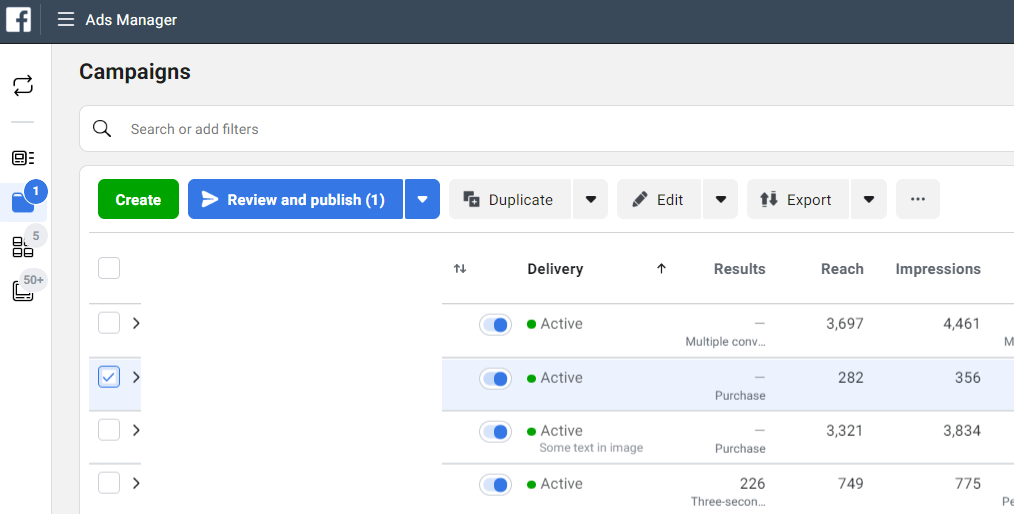Image resolution: width=1014 pixels, height=514 pixels.
Task: Toggle the campaign switch with 'Some text in image'
Action: click(495, 432)
